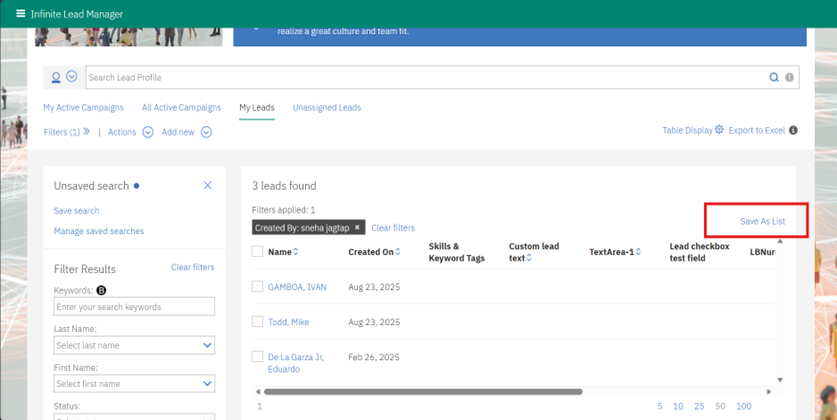837x420 pixels.
Task: Check the Todd, Mike row checkbox
Action: click(x=257, y=322)
